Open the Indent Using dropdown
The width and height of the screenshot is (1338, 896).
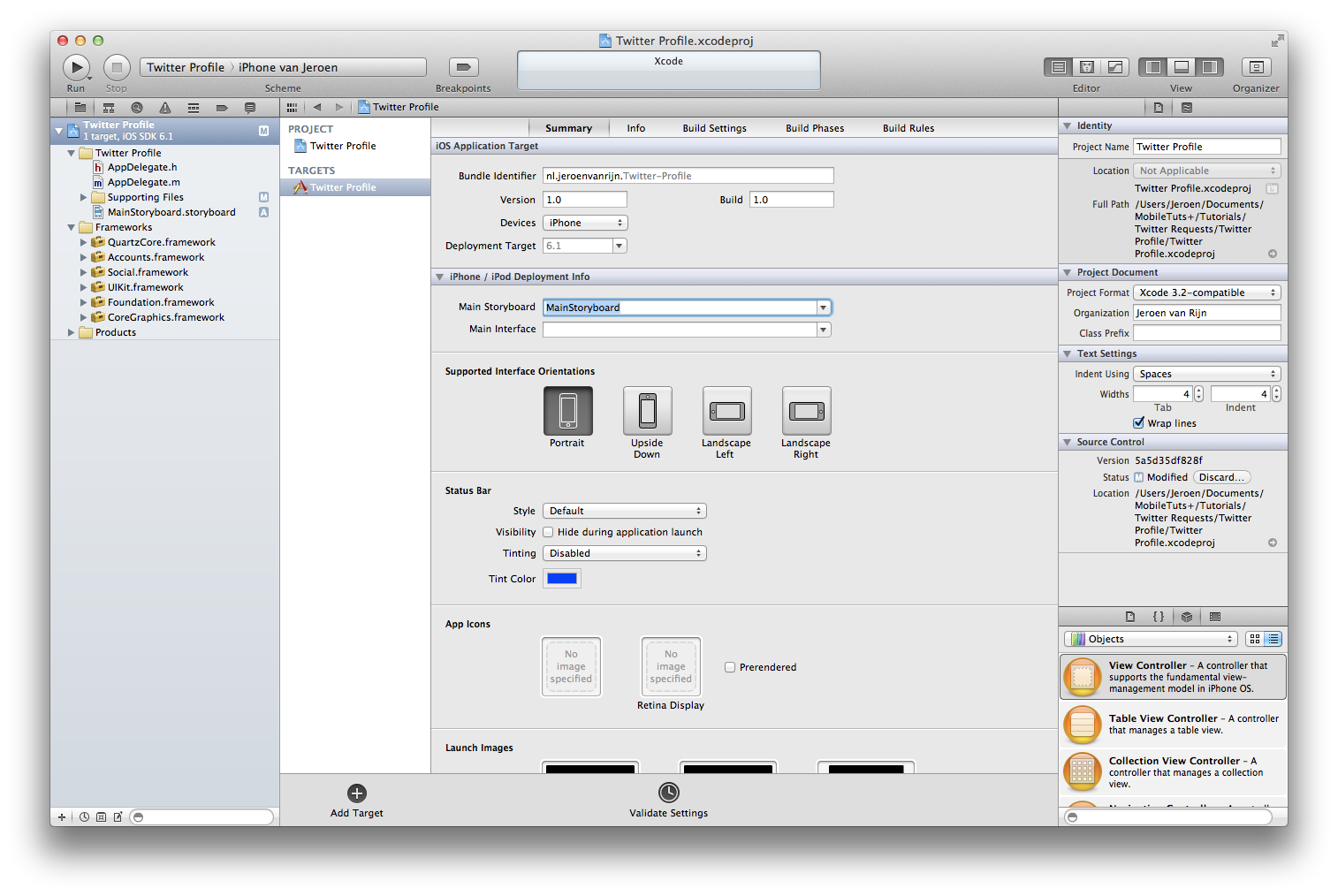(x=1207, y=374)
